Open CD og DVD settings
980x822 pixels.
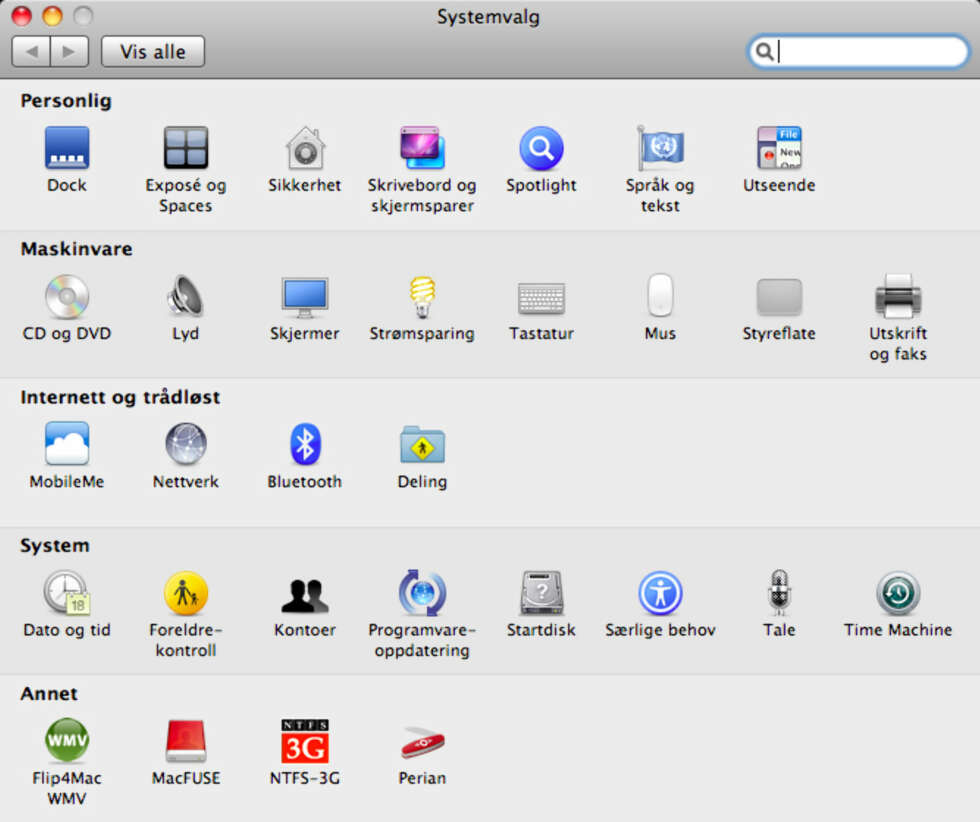tap(67, 296)
